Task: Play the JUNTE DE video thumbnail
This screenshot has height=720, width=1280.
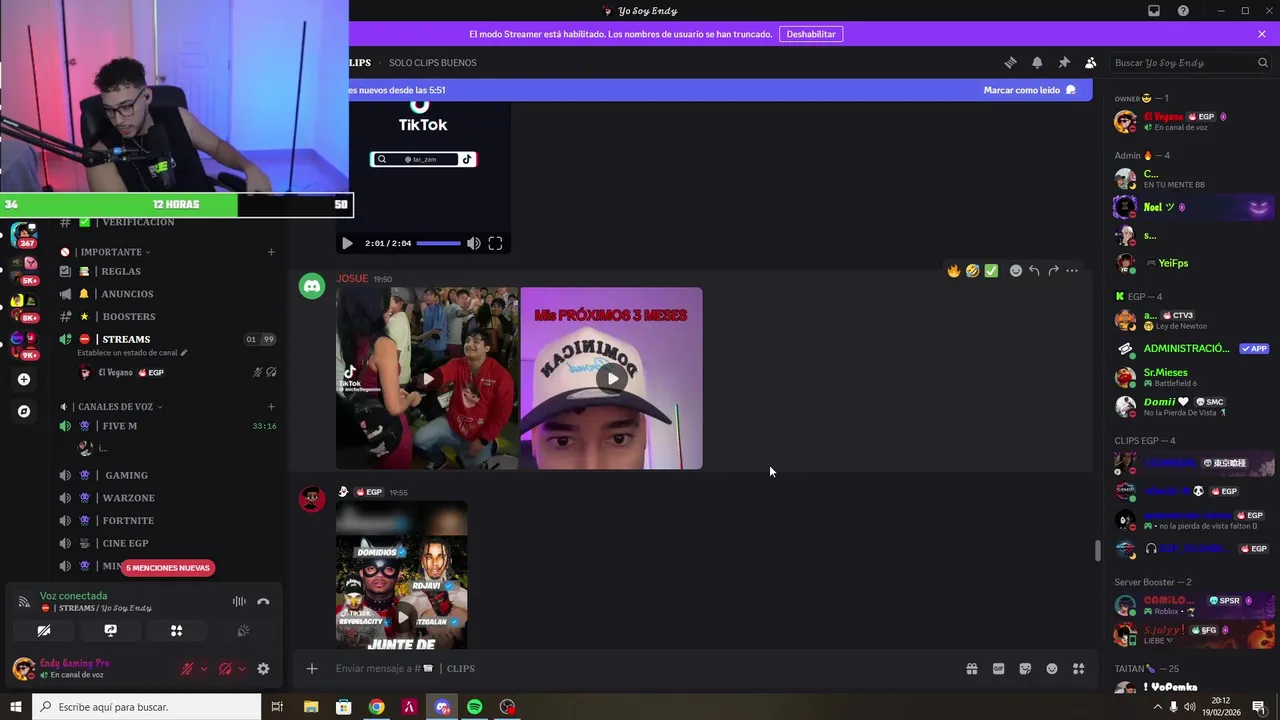Action: point(402,617)
